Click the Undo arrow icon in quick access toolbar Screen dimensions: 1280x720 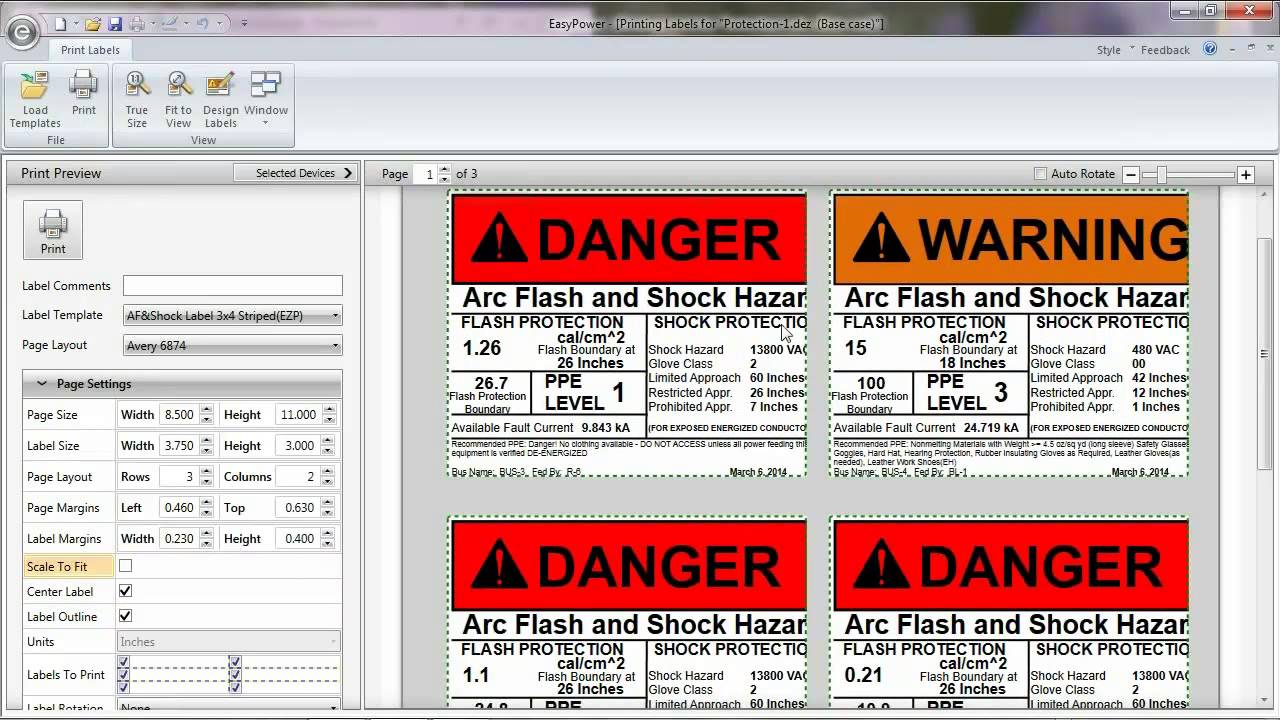tap(202, 23)
